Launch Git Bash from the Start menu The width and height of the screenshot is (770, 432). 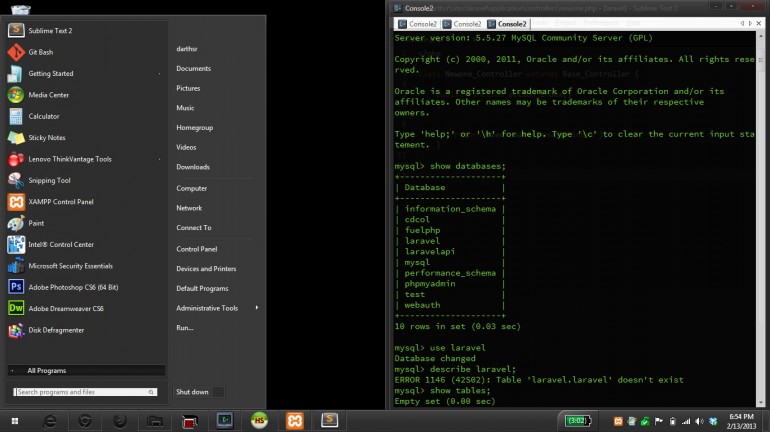86,52
